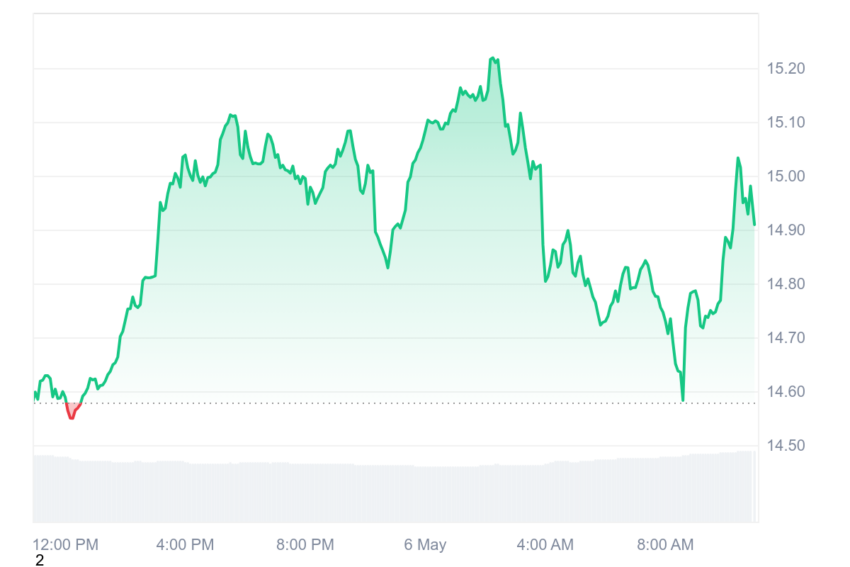Click the 14.90 price axis label
This screenshot has height=567, width=850.
pos(785,230)
